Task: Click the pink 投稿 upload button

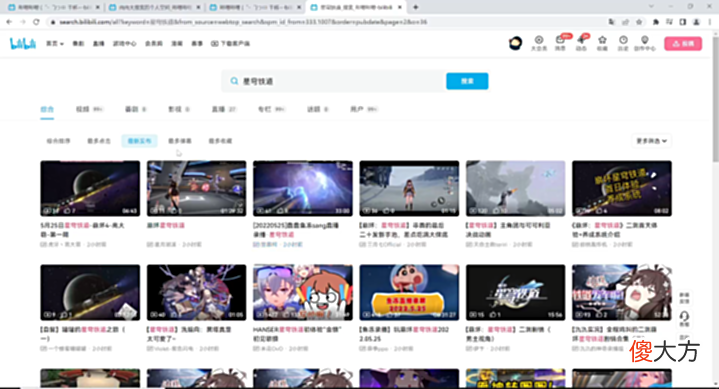Action: click(683, 44)
